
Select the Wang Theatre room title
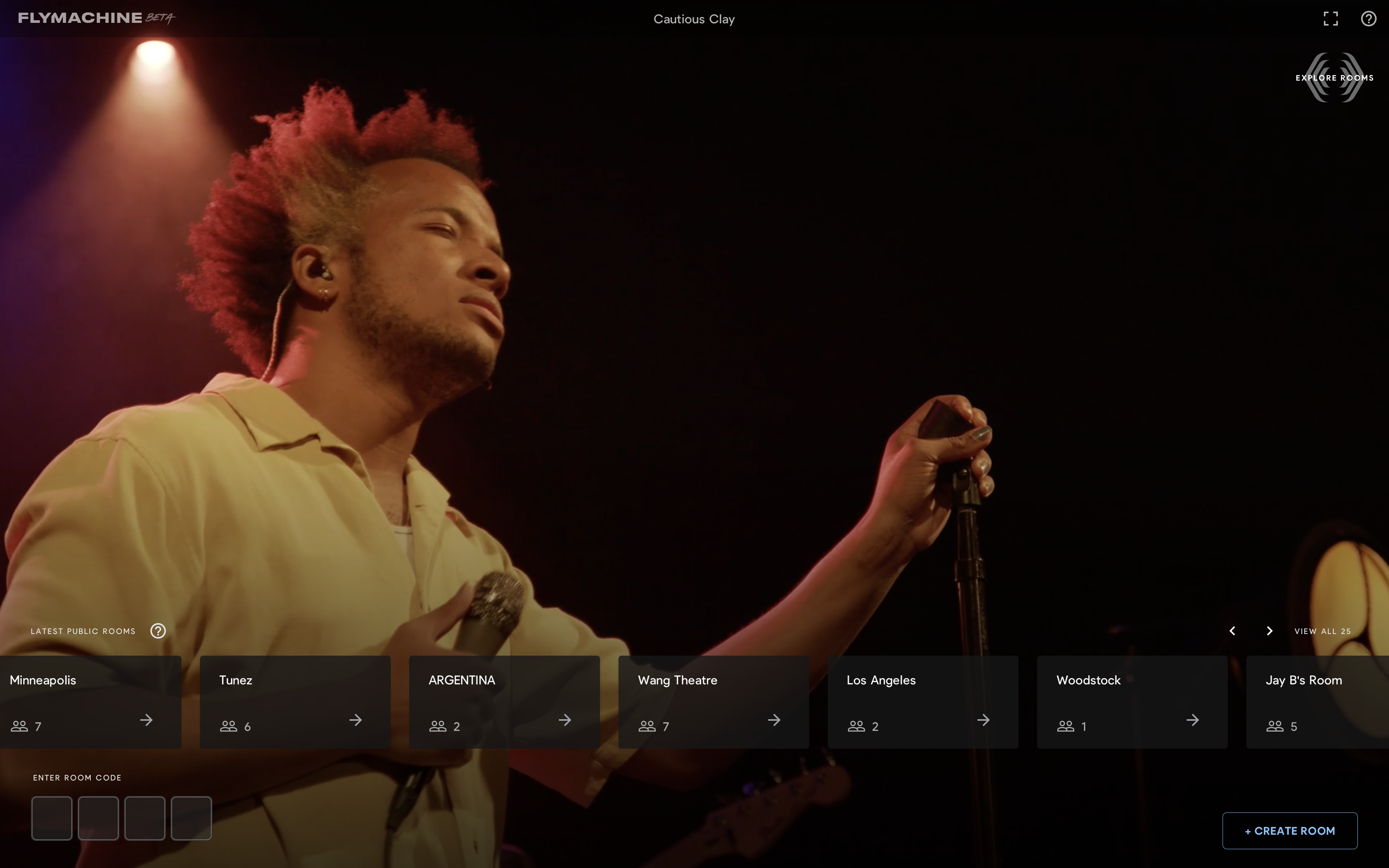point(677,680)
